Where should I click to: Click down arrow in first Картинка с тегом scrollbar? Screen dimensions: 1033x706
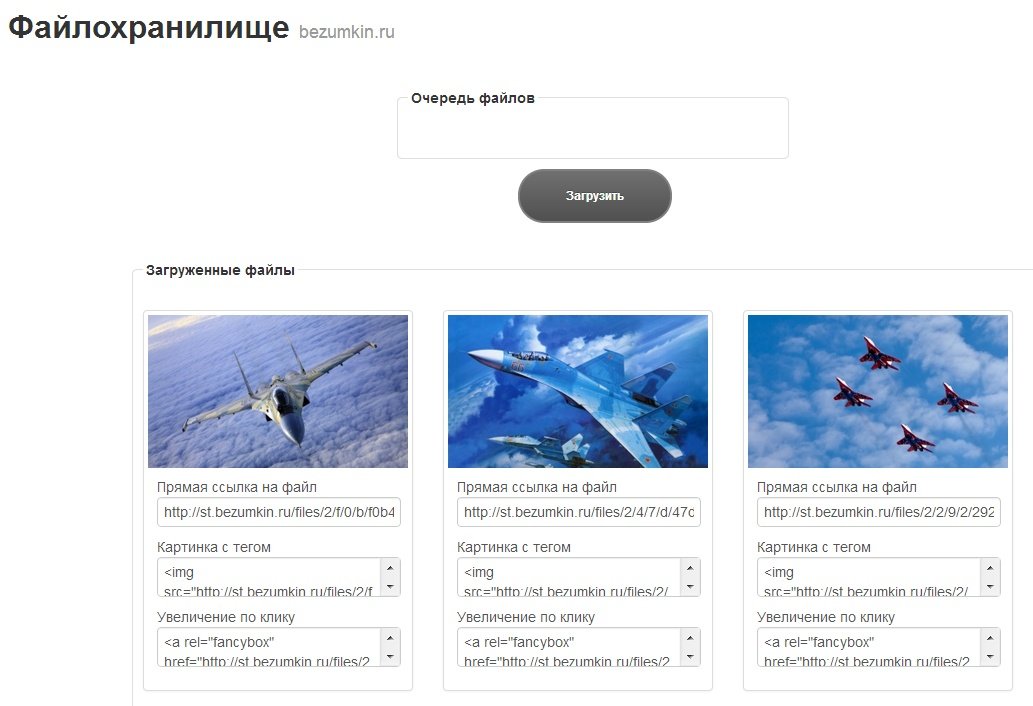[x=390, y=587]
